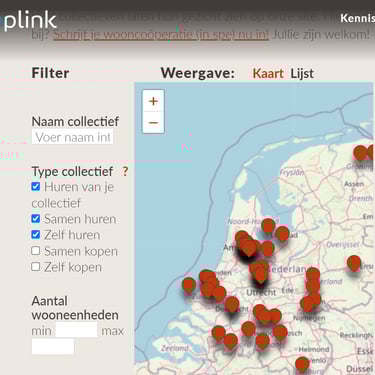Zoom in on the map with plus button
This screenshot has width=375, height=375.
click(x=153, y=101)
